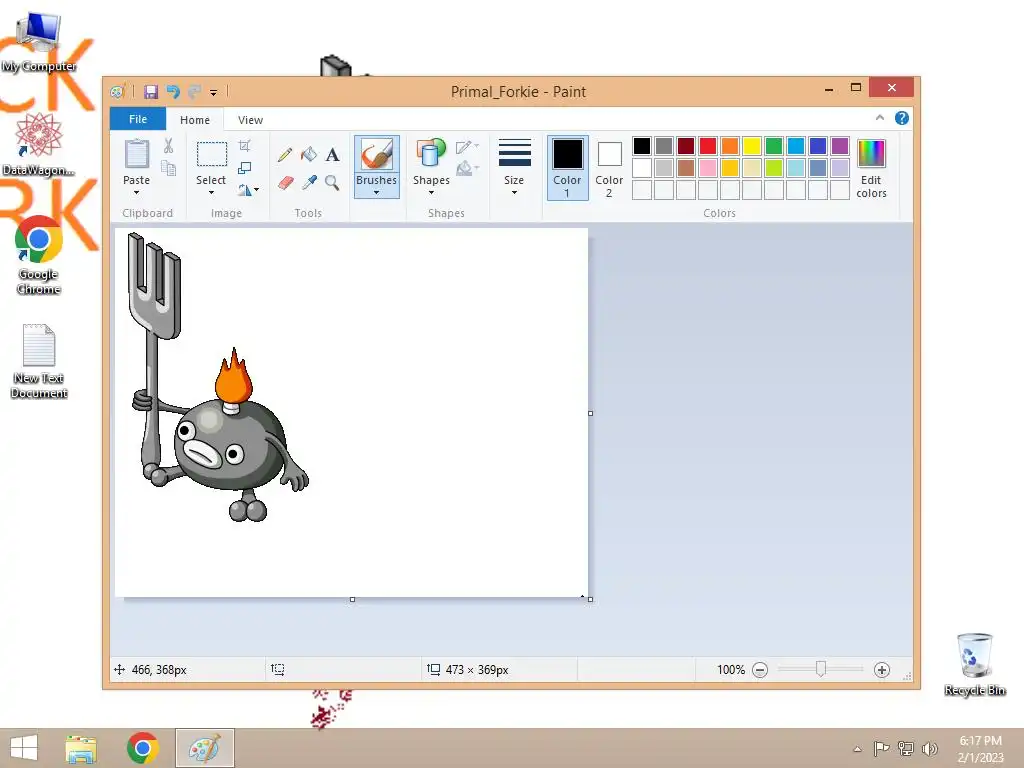The height and width of the screenshot is (768, 1024).
Task: Click the Redo arrow in quick access toolbar
Action: pyautogui.click(x=194, y=91)
